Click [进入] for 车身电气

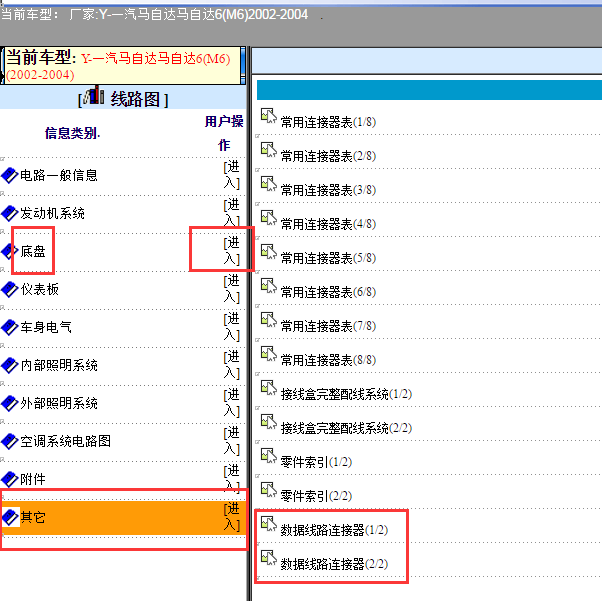point(232,327)
